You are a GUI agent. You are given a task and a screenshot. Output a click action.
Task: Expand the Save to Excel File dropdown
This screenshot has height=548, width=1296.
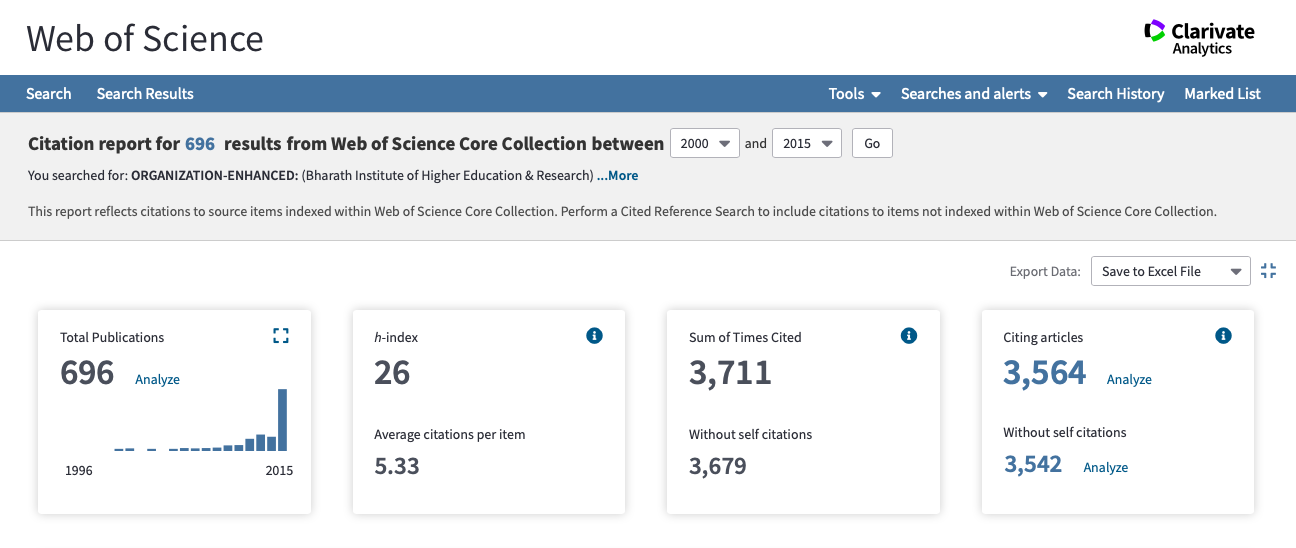point(1169,271)
